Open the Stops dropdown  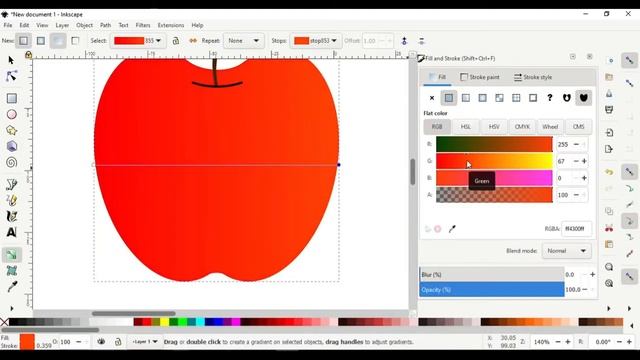316,41
